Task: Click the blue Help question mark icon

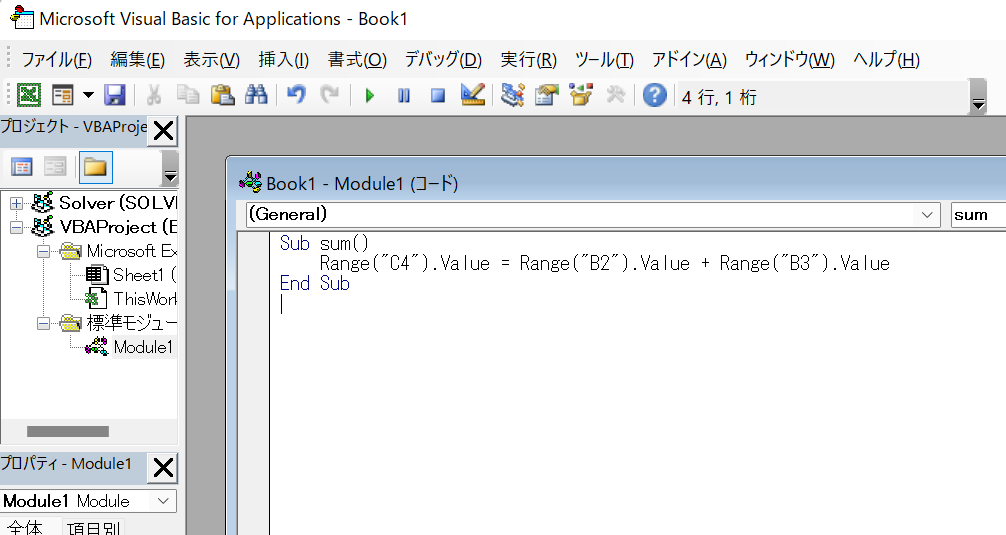Action: 655,95
